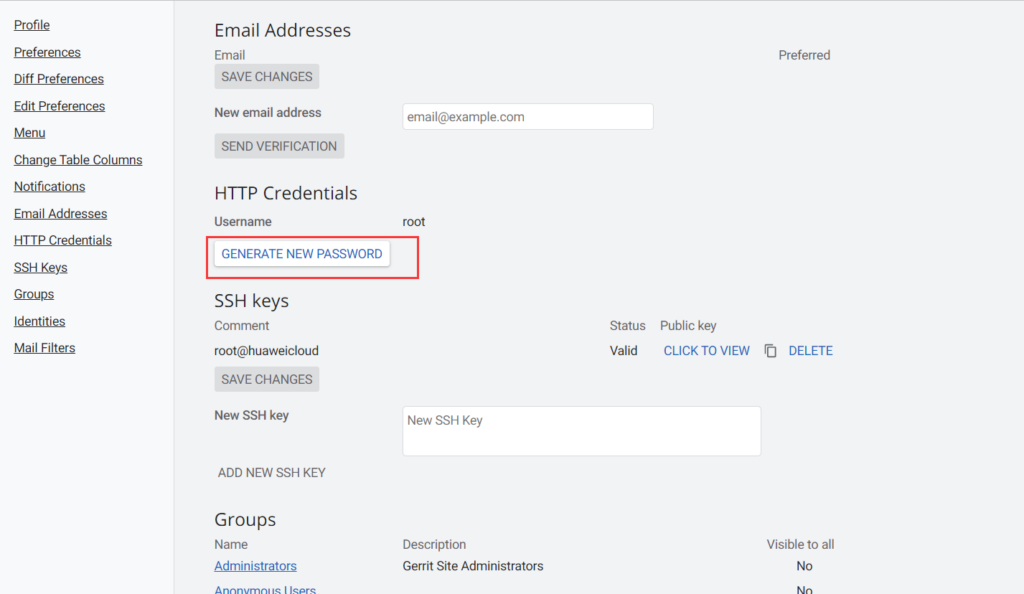Click SAVE CHANGES under SSH keys
The image size is (1024, 594).
pos(266,379)
